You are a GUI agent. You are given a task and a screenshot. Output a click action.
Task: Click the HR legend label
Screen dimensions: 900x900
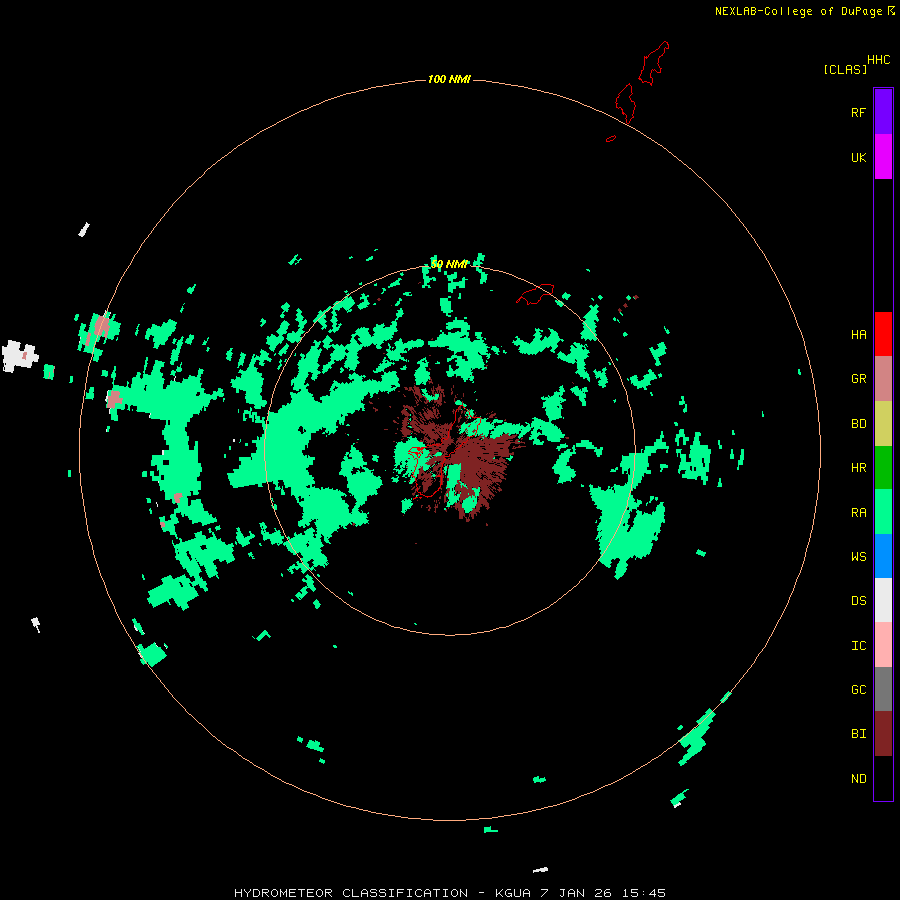click(858, 468)
